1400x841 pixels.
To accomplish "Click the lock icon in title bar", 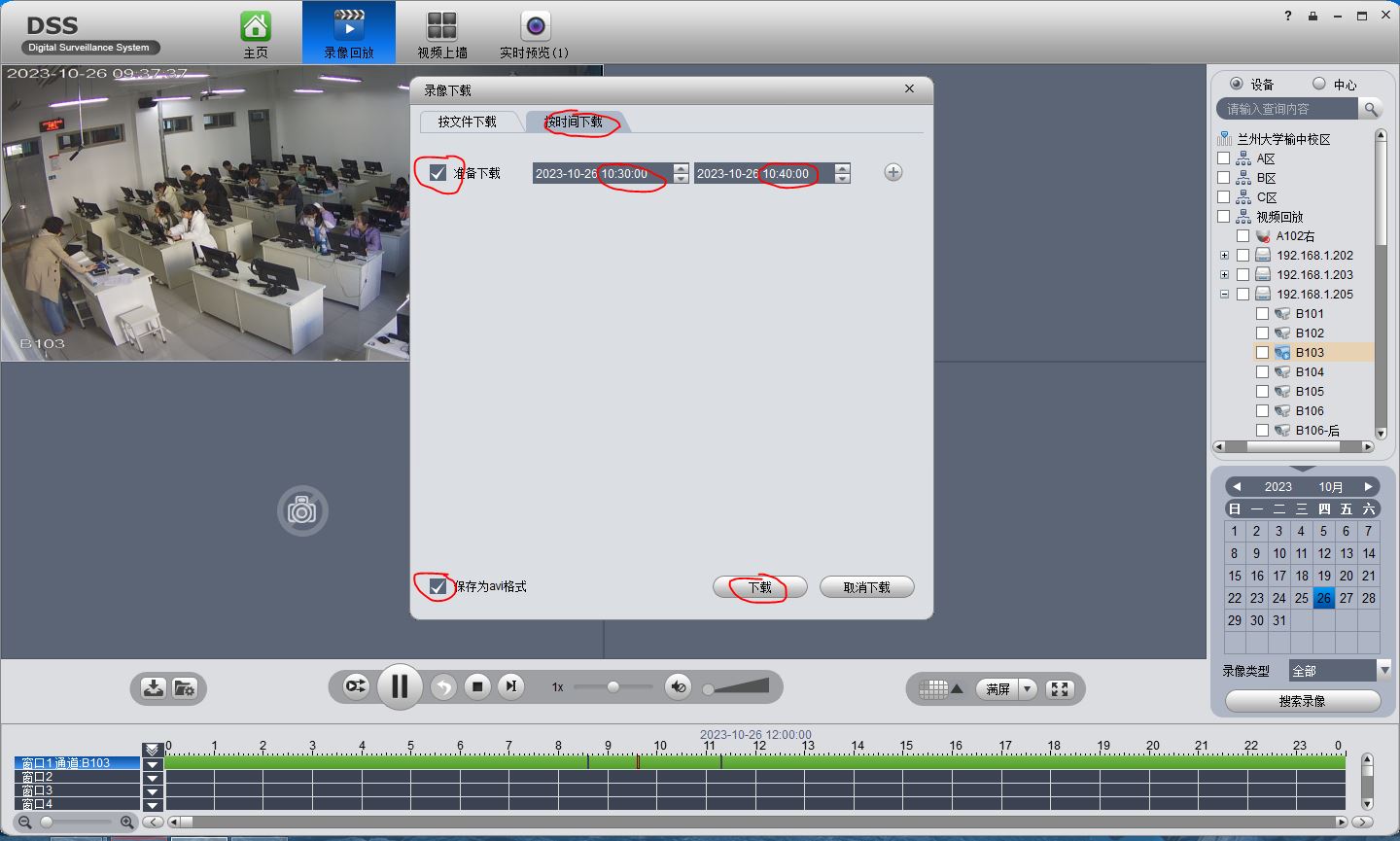I will pos(1312,16).
